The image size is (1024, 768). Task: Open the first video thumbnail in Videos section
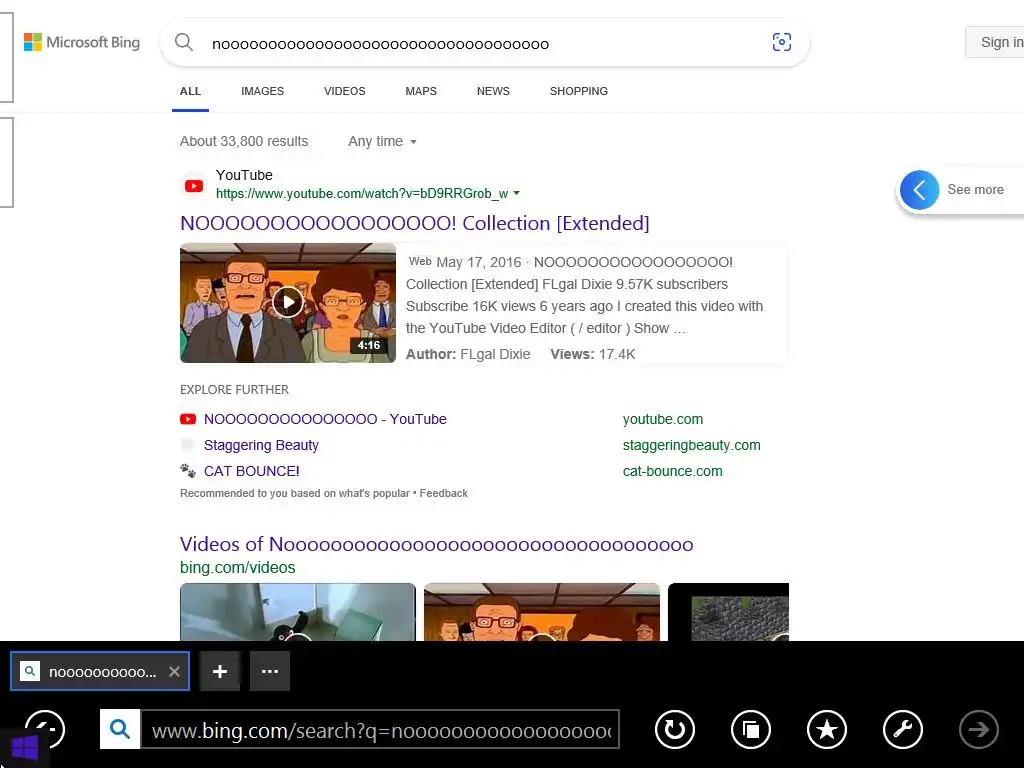click(x=298, y=612)
